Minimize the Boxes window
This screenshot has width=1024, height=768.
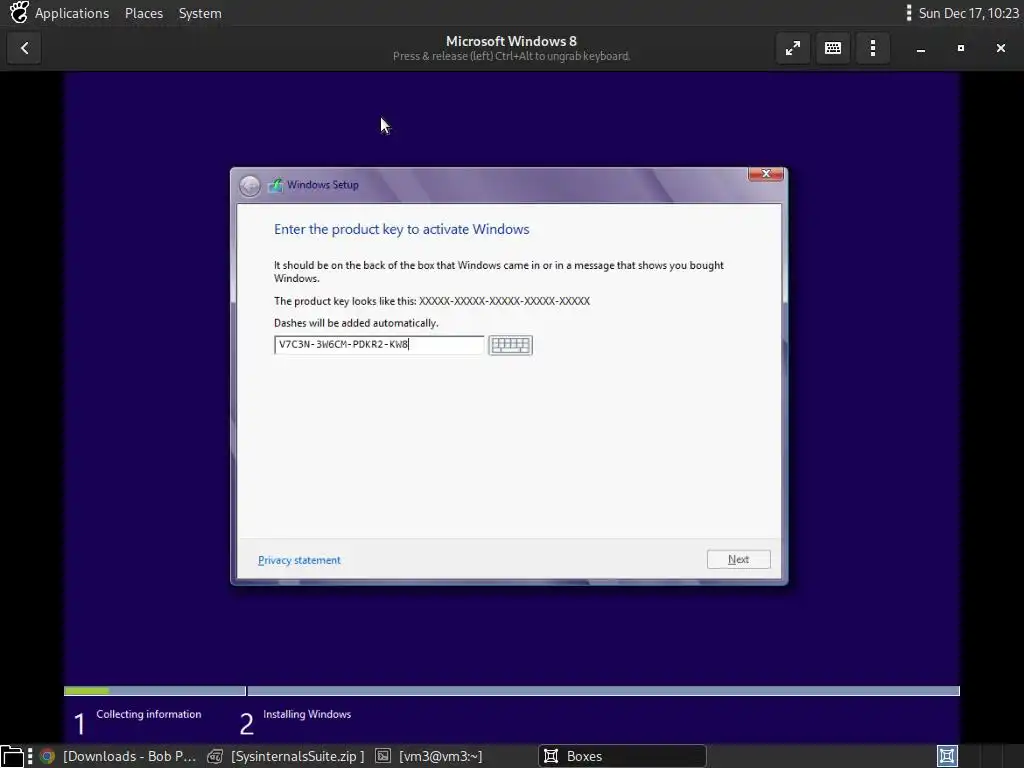coord(921,48)
